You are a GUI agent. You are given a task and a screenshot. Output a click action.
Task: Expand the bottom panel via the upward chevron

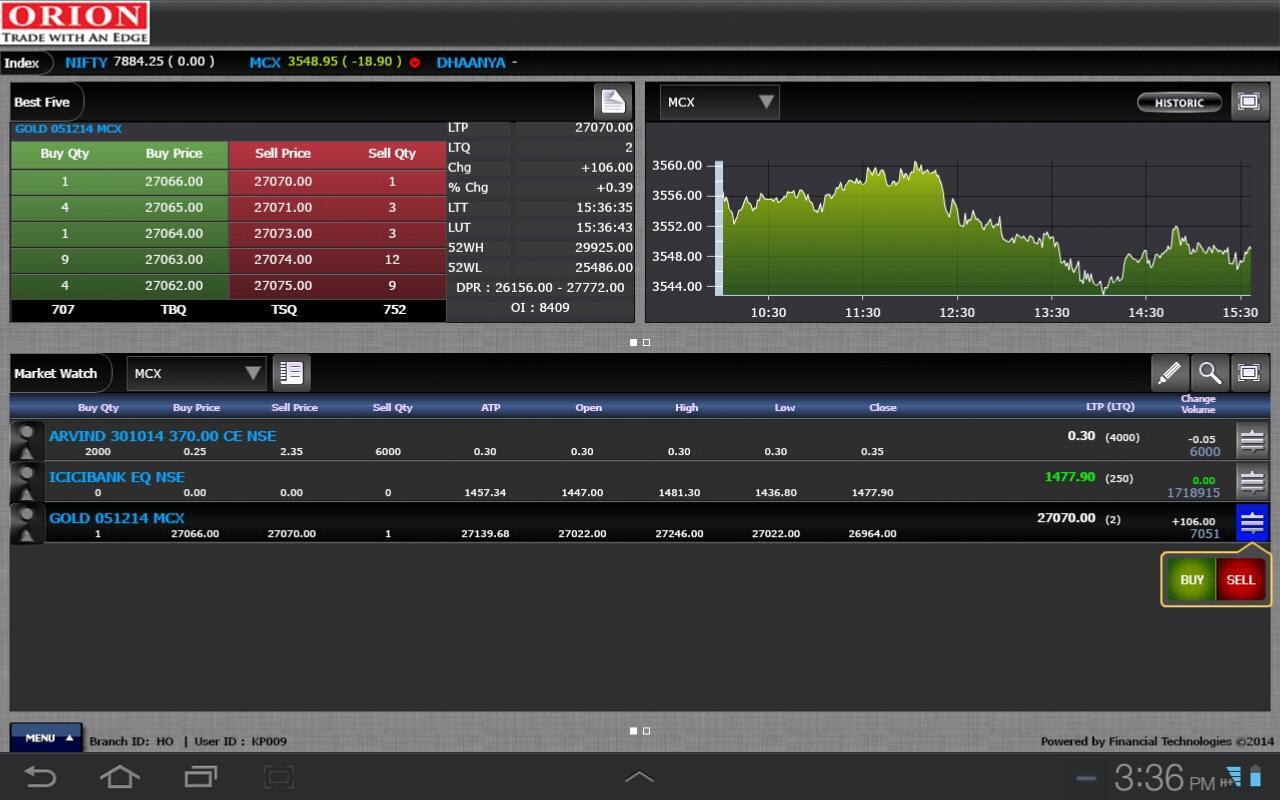[639, 776]
